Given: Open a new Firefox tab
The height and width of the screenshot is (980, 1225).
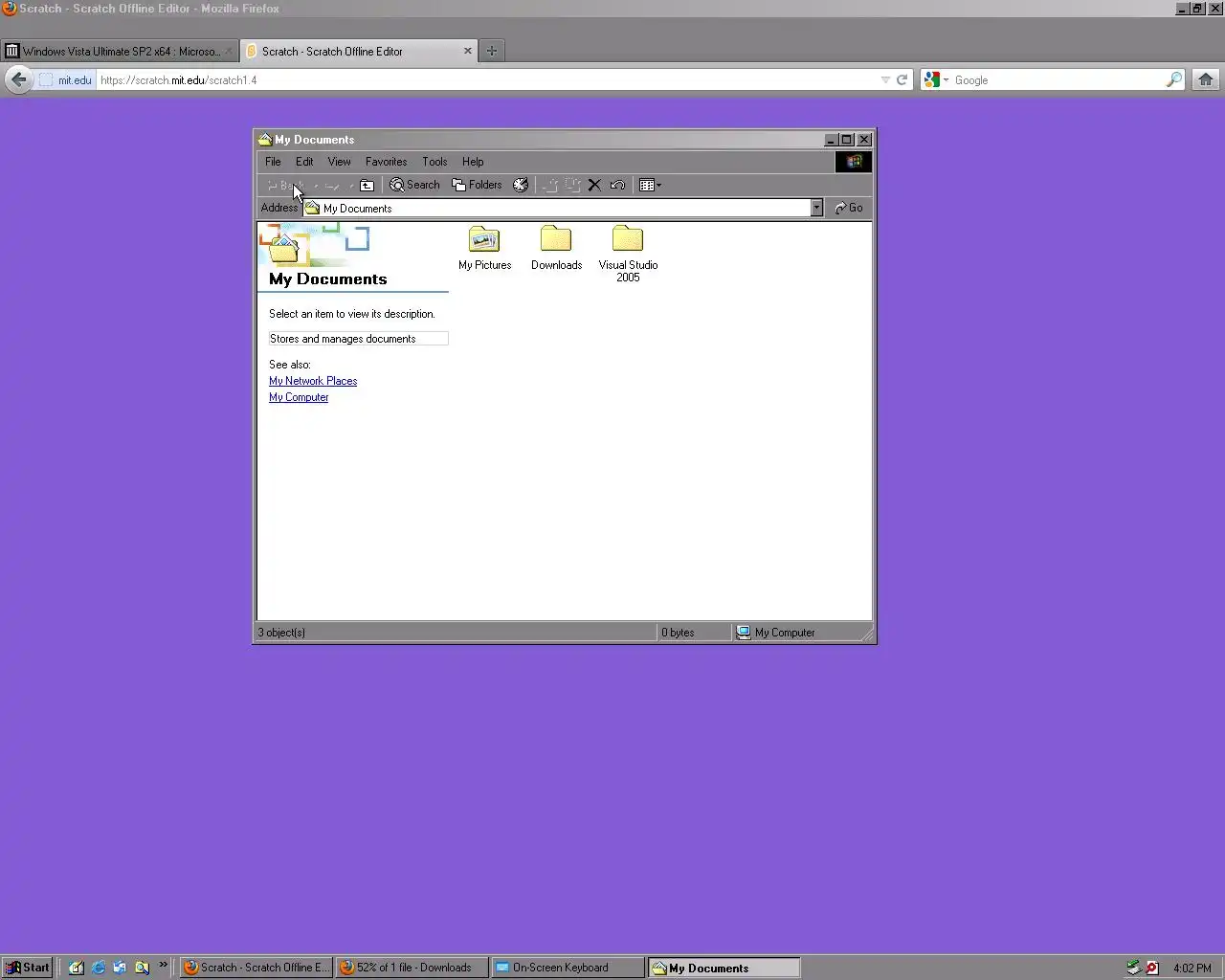Looking at the screenshot, I should point(492,51).
